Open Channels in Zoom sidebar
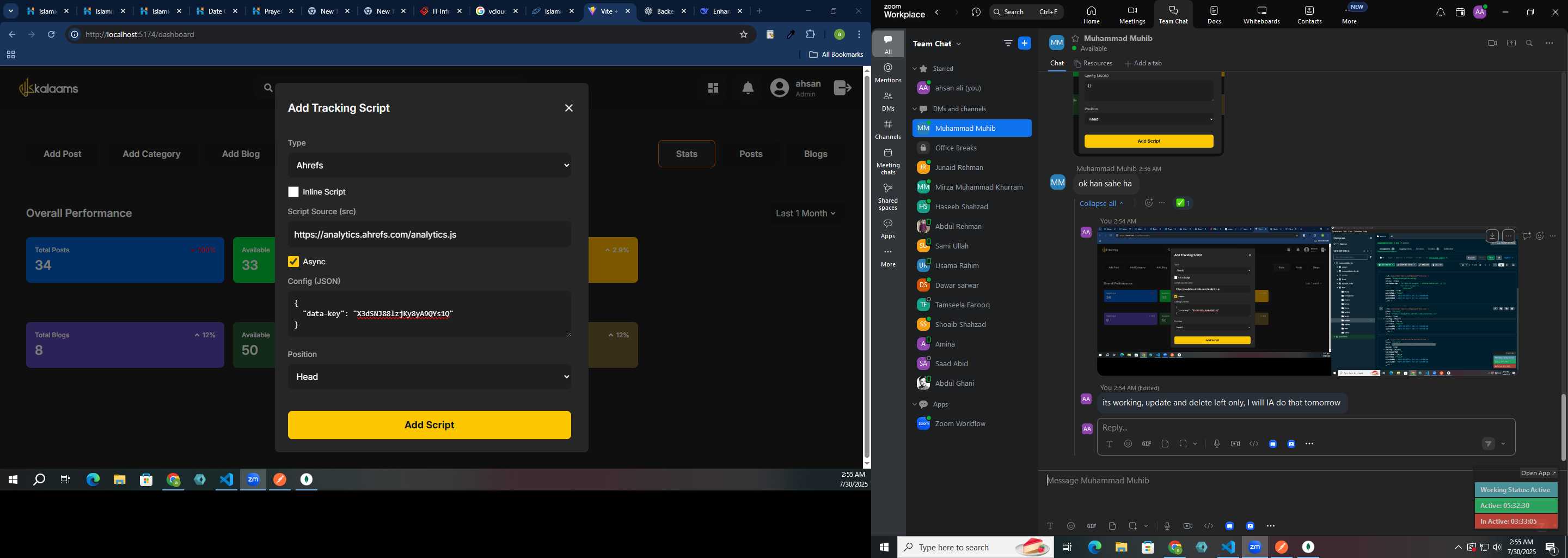The height and width of the screenshot is (558, 1568). click(888, 130)
